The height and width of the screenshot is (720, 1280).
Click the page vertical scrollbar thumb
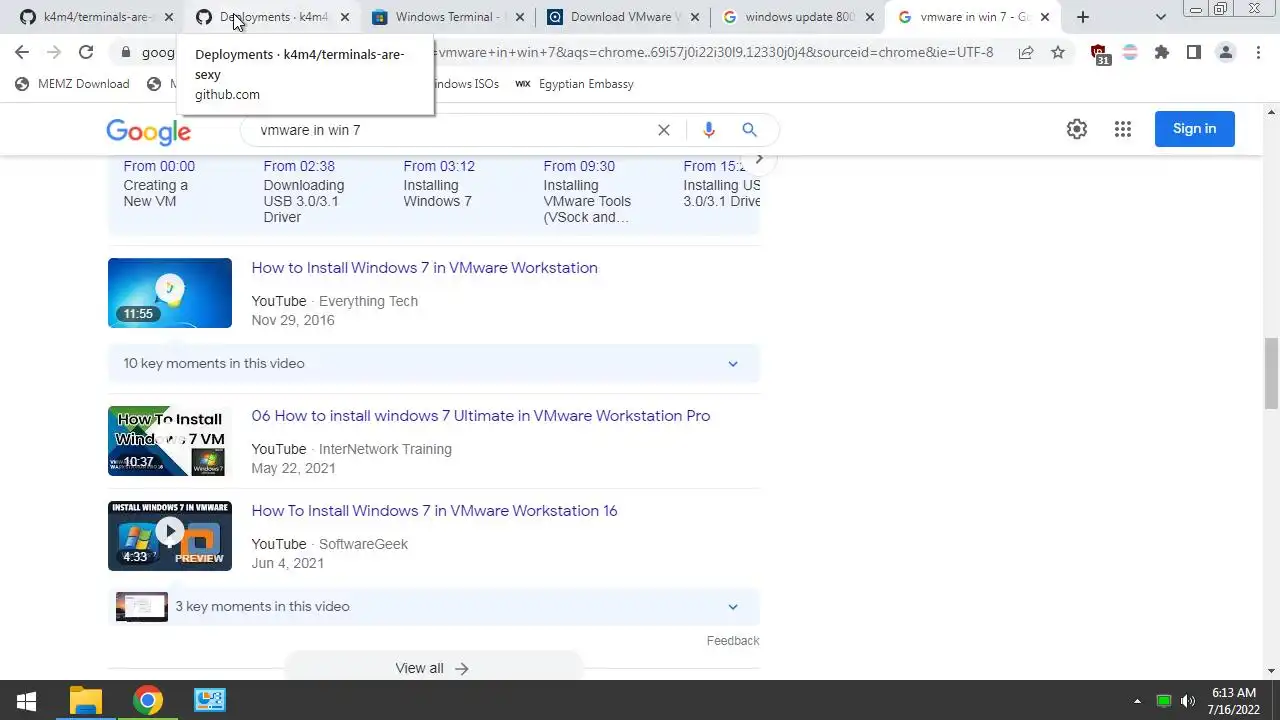pos(1271,373)
